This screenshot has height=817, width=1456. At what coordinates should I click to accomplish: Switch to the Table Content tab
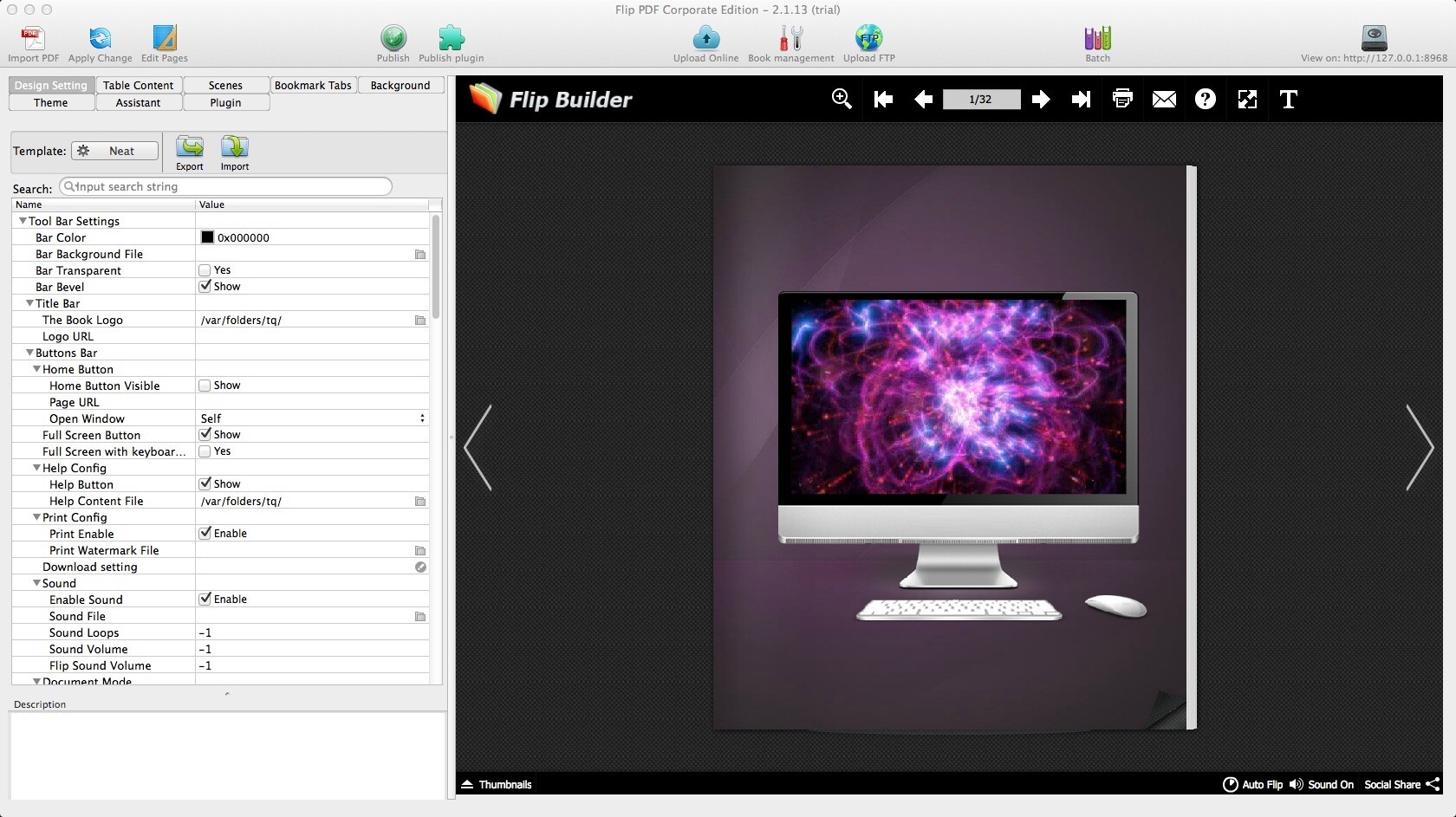(139, 85)
